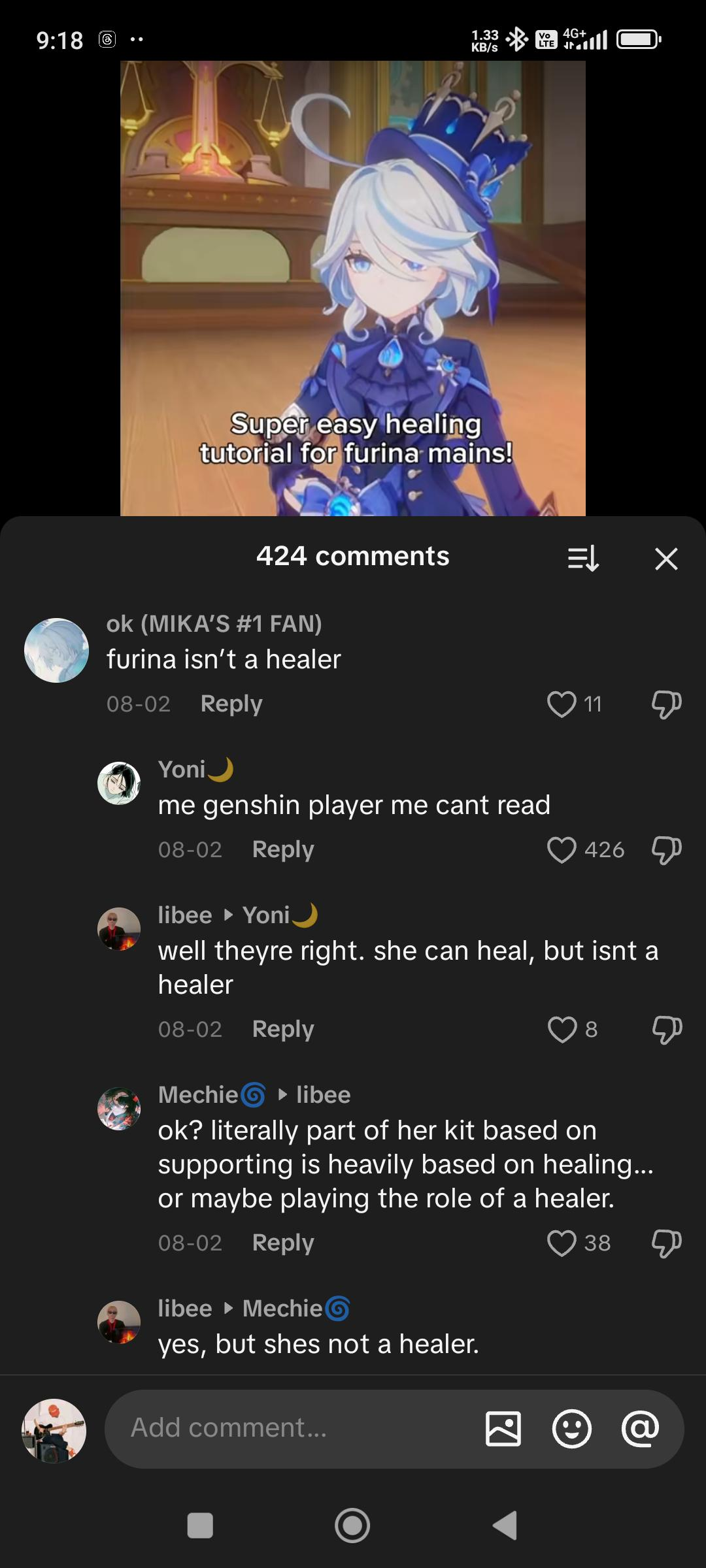Open the emoji picker in comment box

572,1428
